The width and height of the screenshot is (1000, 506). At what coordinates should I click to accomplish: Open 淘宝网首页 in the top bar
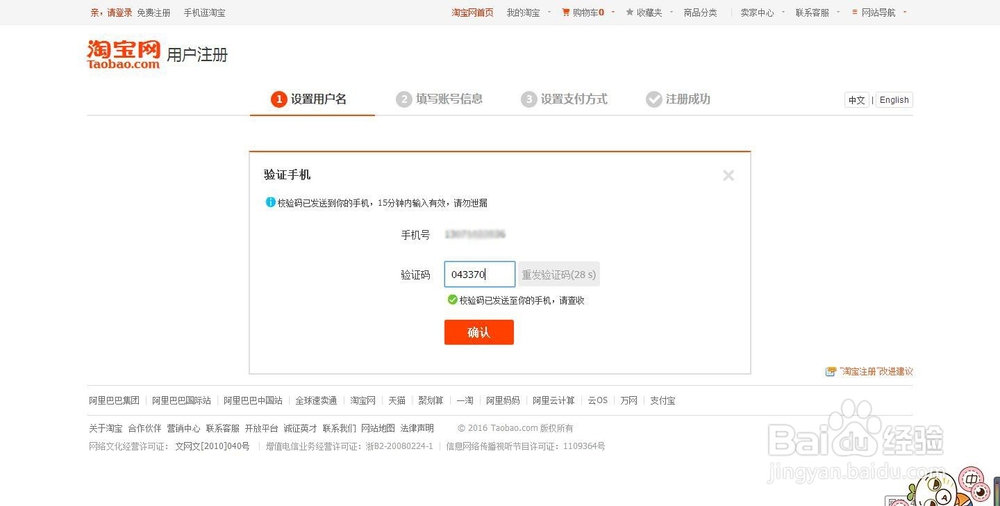point(473,13)
